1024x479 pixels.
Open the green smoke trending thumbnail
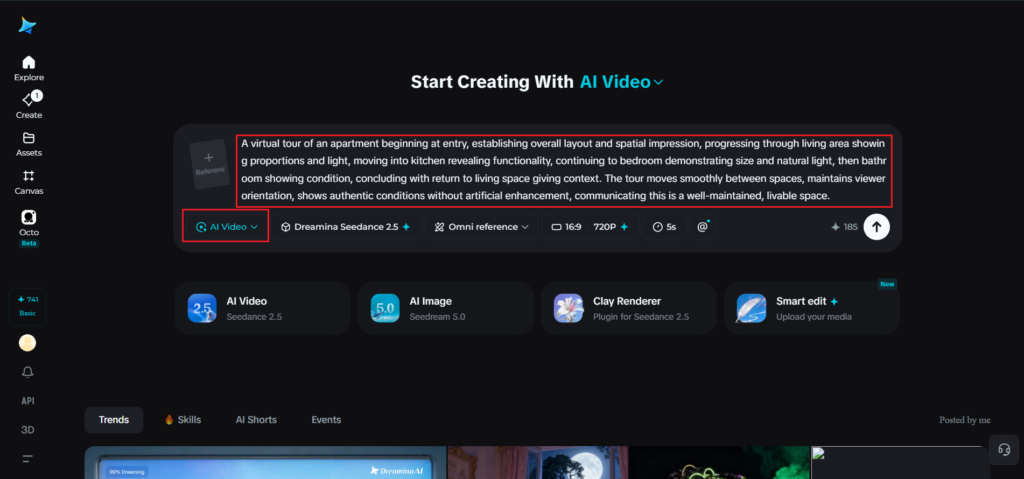[x=719, y=463]
